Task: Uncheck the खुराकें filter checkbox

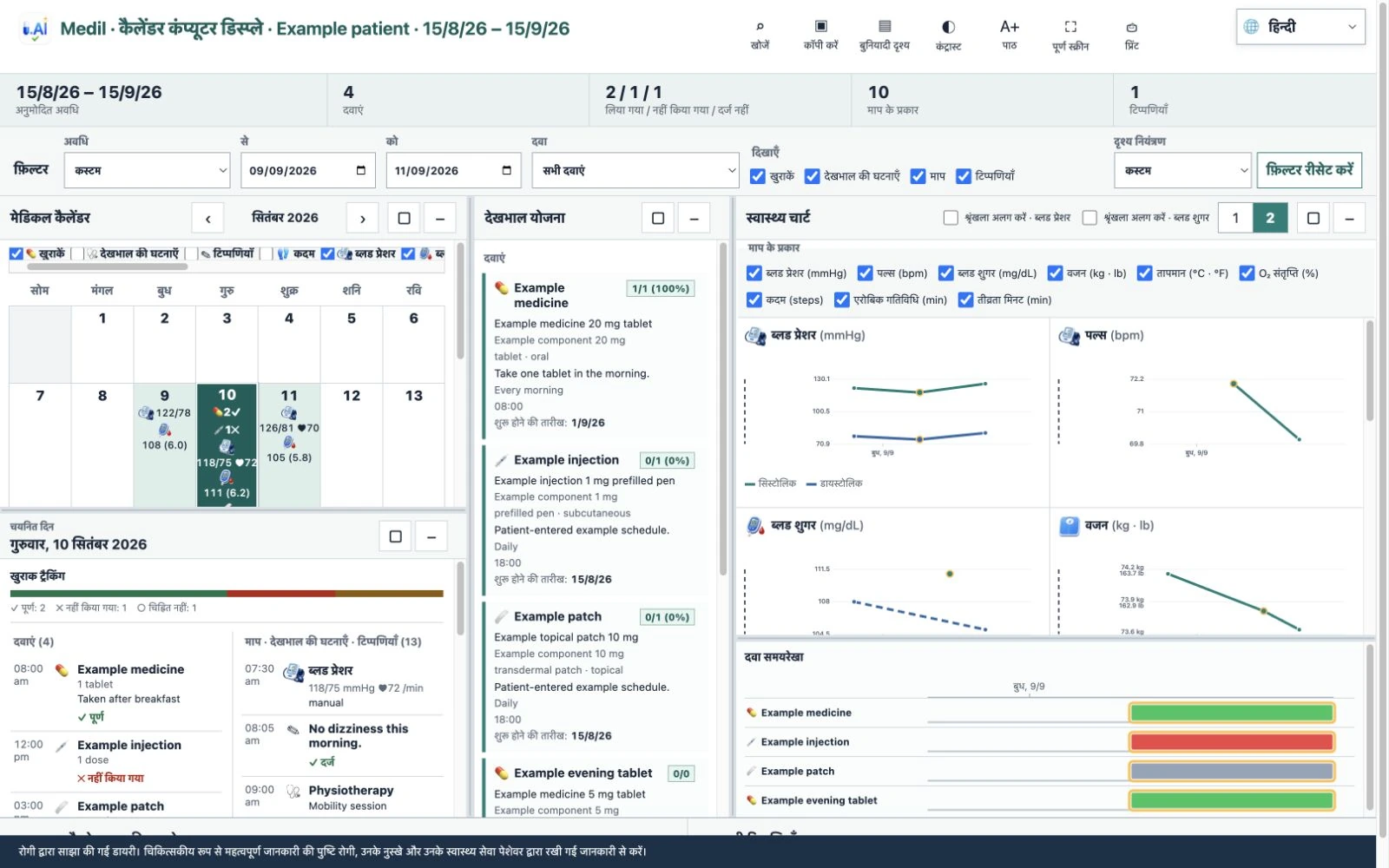Action: click(758, 176)
